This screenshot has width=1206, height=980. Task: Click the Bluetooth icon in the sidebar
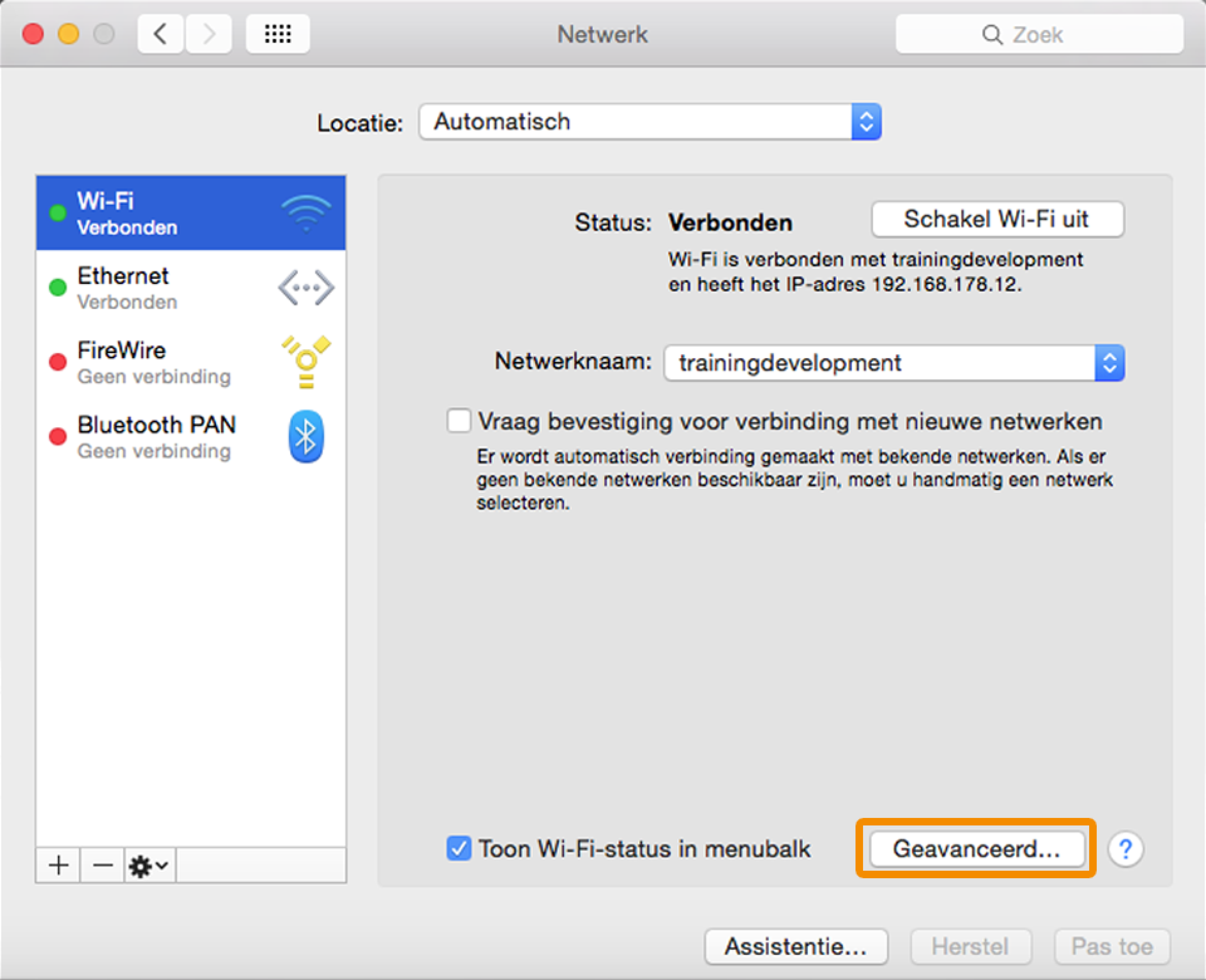coord(306,436)
